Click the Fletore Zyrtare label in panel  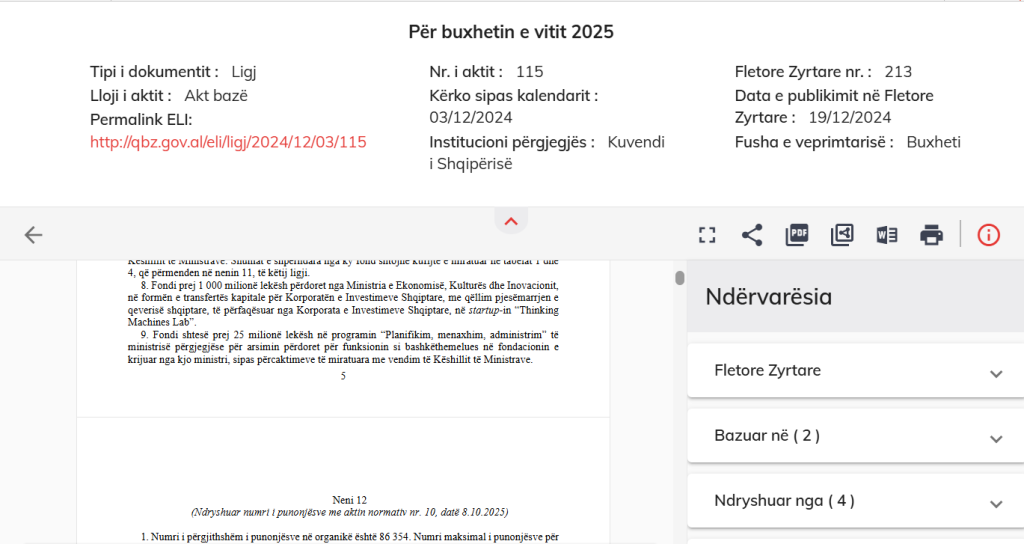tap(767, 371)
